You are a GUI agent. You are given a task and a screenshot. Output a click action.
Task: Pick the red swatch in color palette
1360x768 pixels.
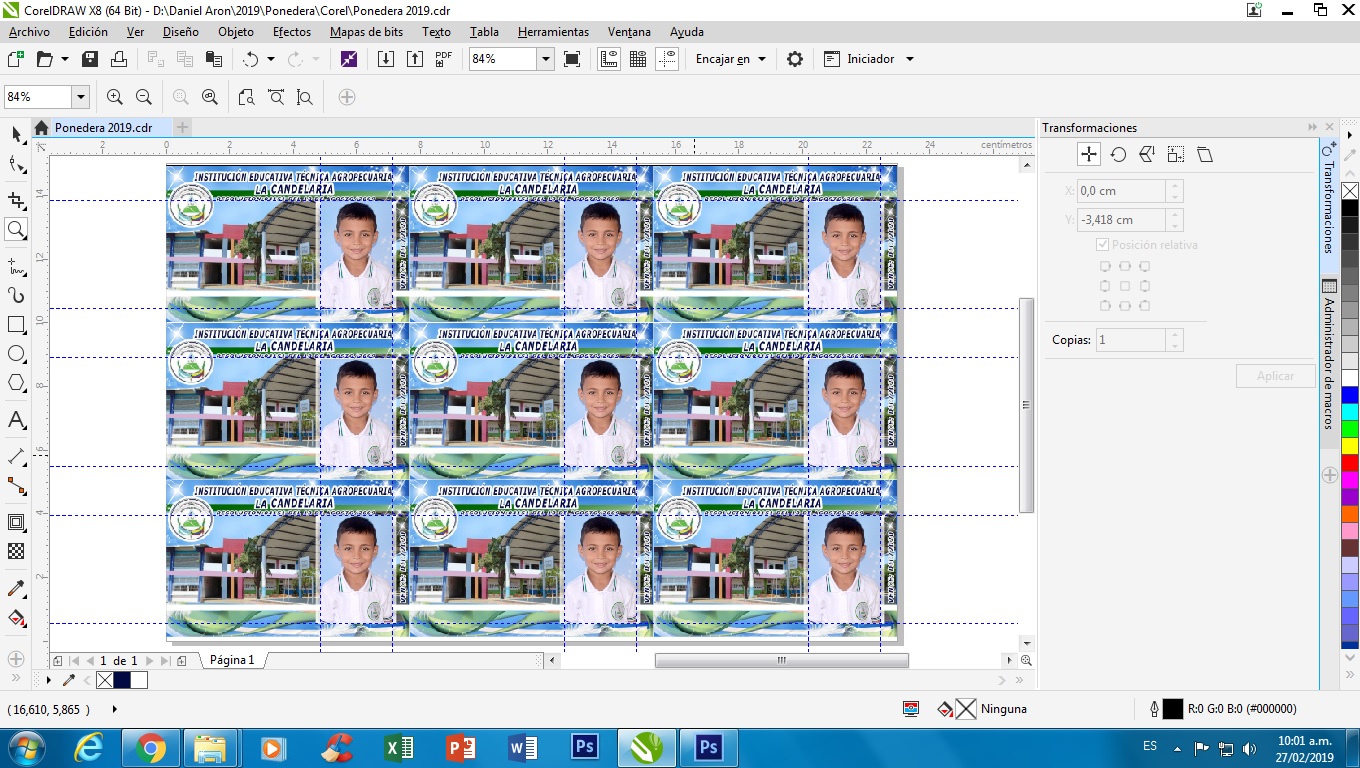(x=1350, y=463)
